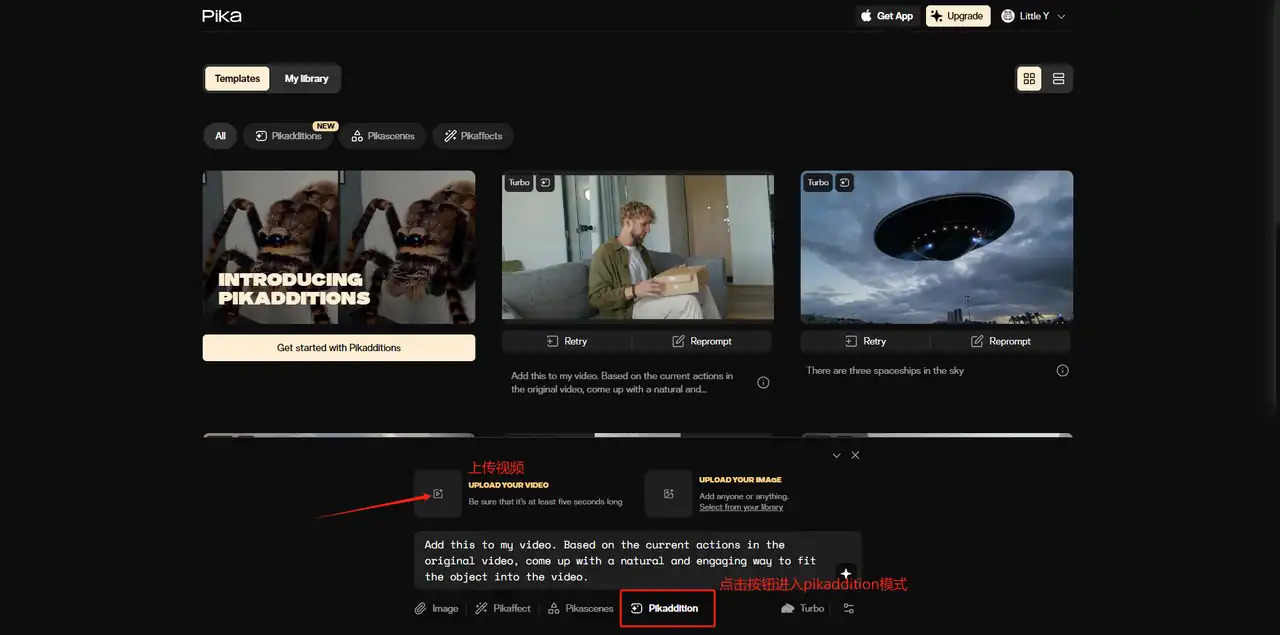Click the text "There are three spaceships in the sky"
1280x635 pixels.
tap(885, 370)
